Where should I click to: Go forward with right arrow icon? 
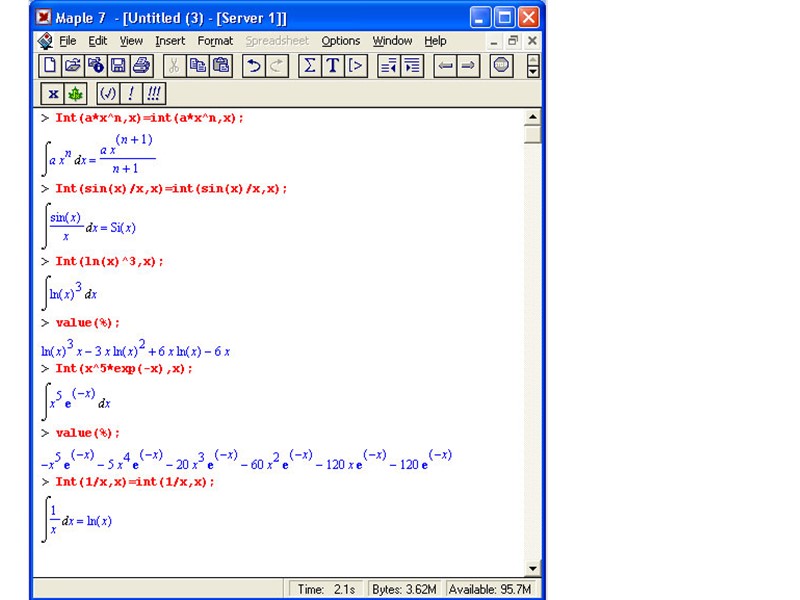pyautogui.click(x=468, y=66)
